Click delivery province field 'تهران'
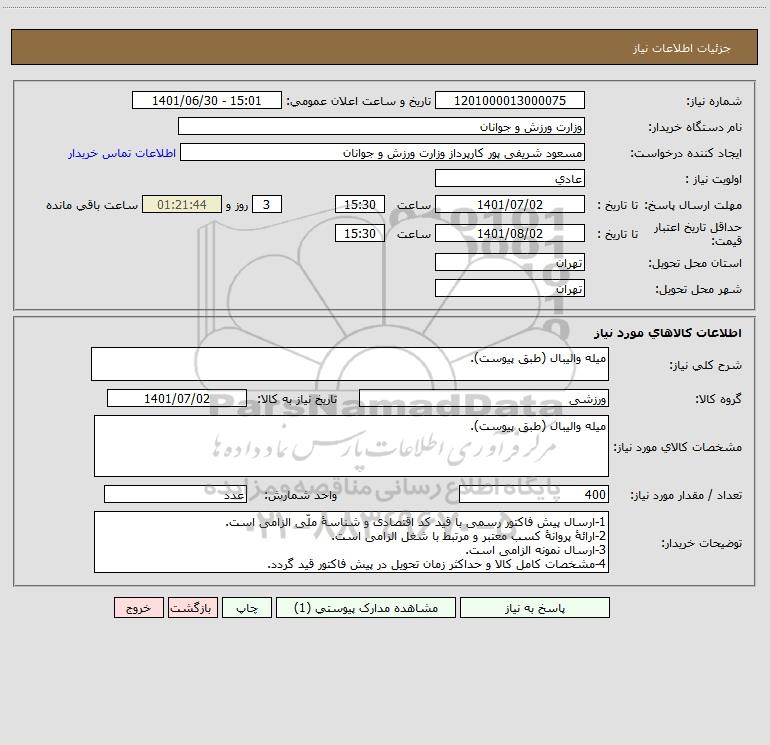This screenshot has width=770, height=745. click(510, 262)
